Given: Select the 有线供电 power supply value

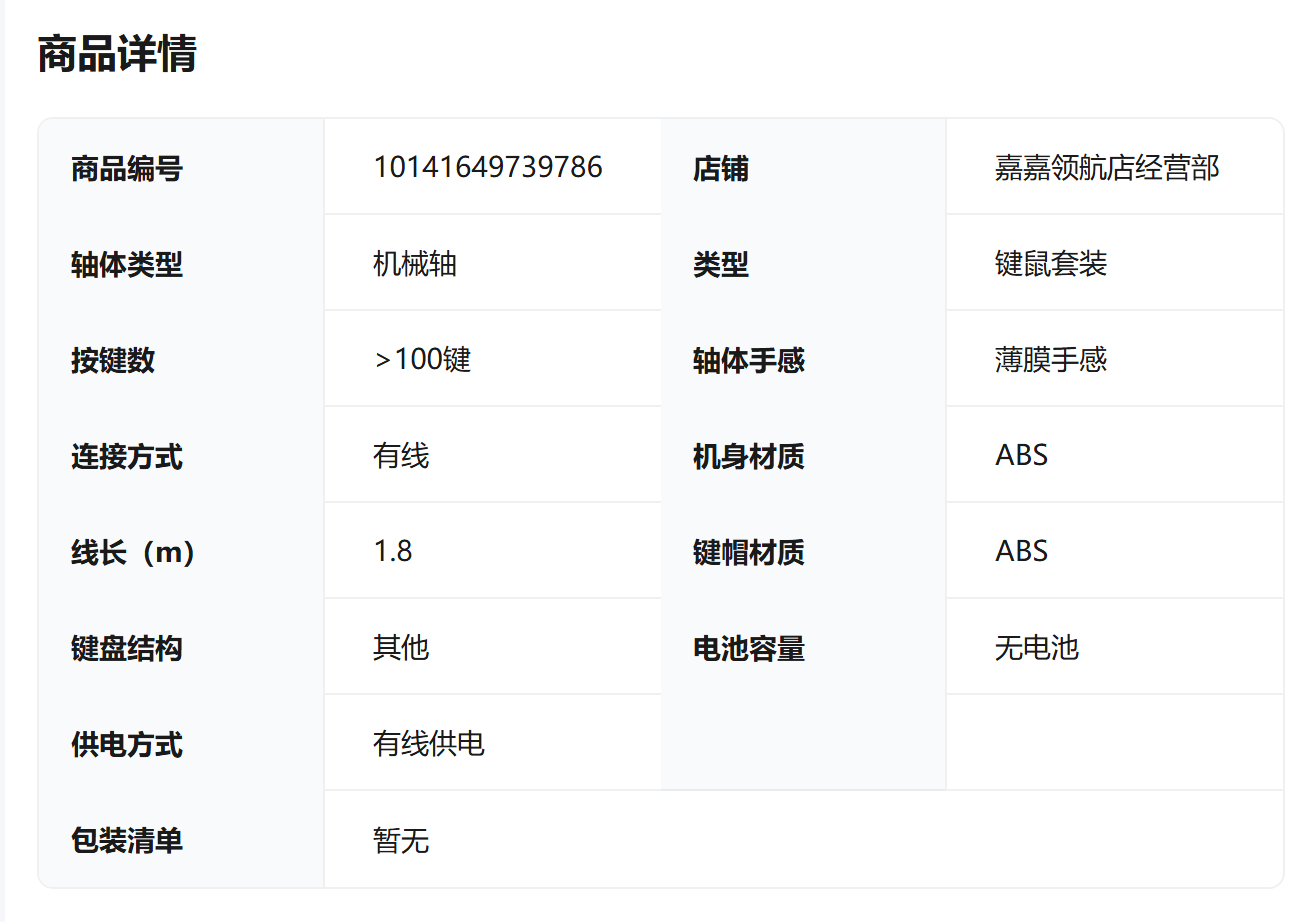Looking at the screenshot, I should click(x=429, y=744).
